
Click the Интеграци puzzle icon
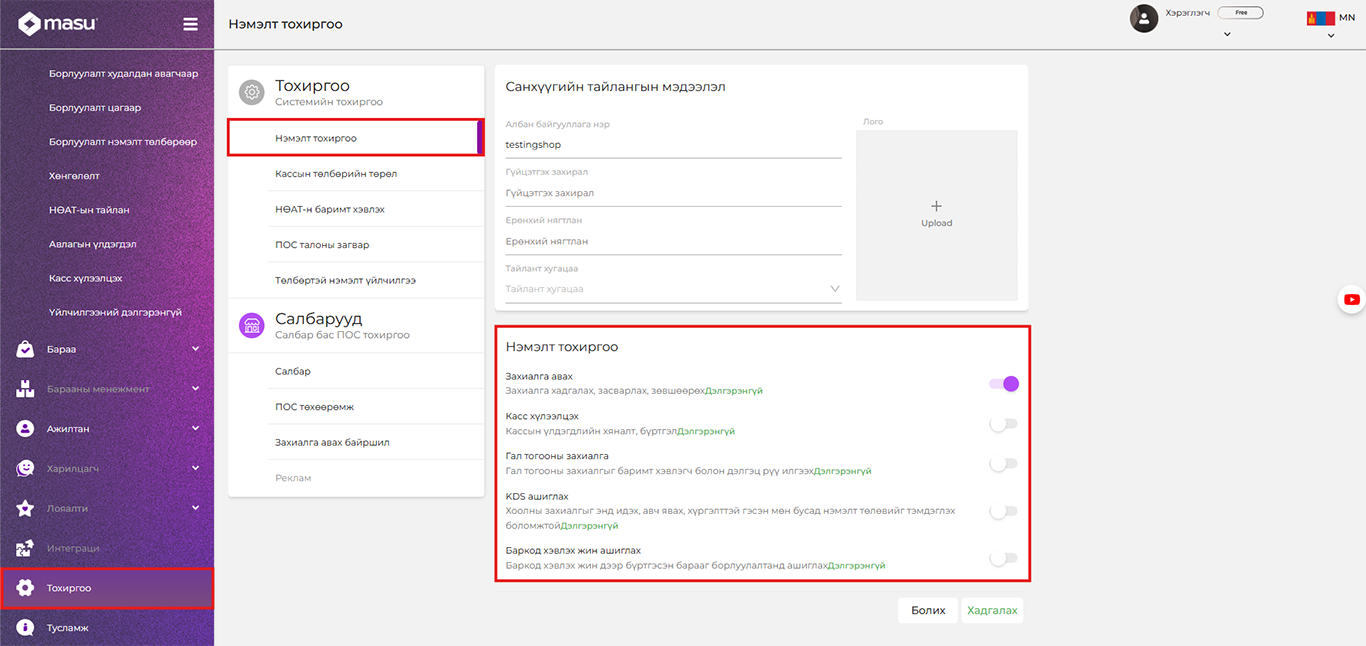26,548
